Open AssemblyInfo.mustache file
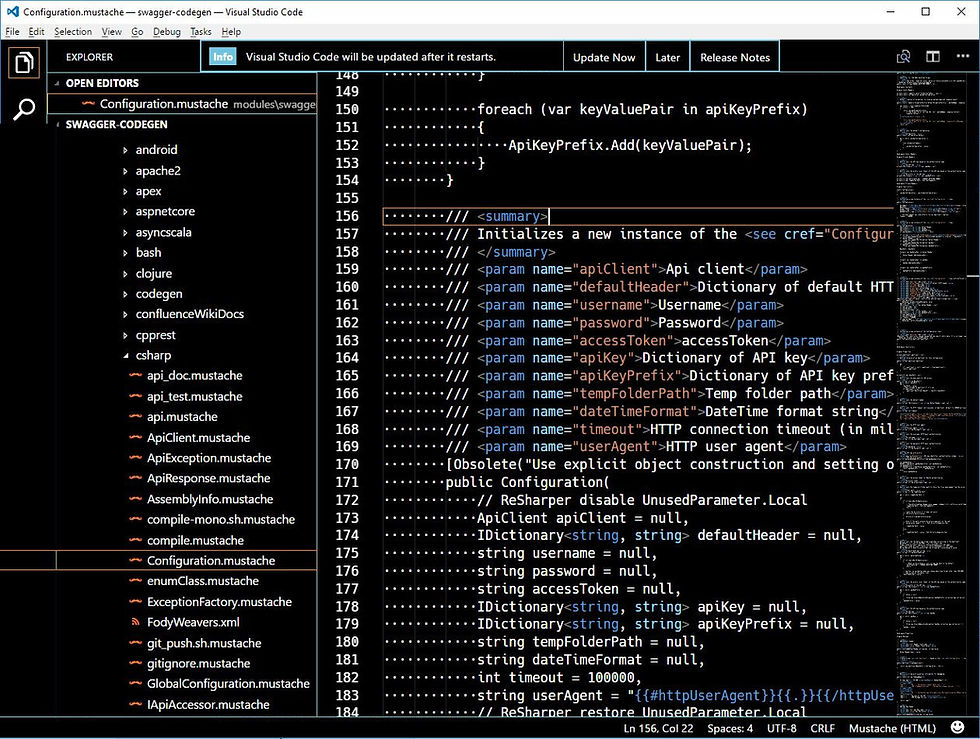This screenshot has width=980, height=739. tap(210, 499)
